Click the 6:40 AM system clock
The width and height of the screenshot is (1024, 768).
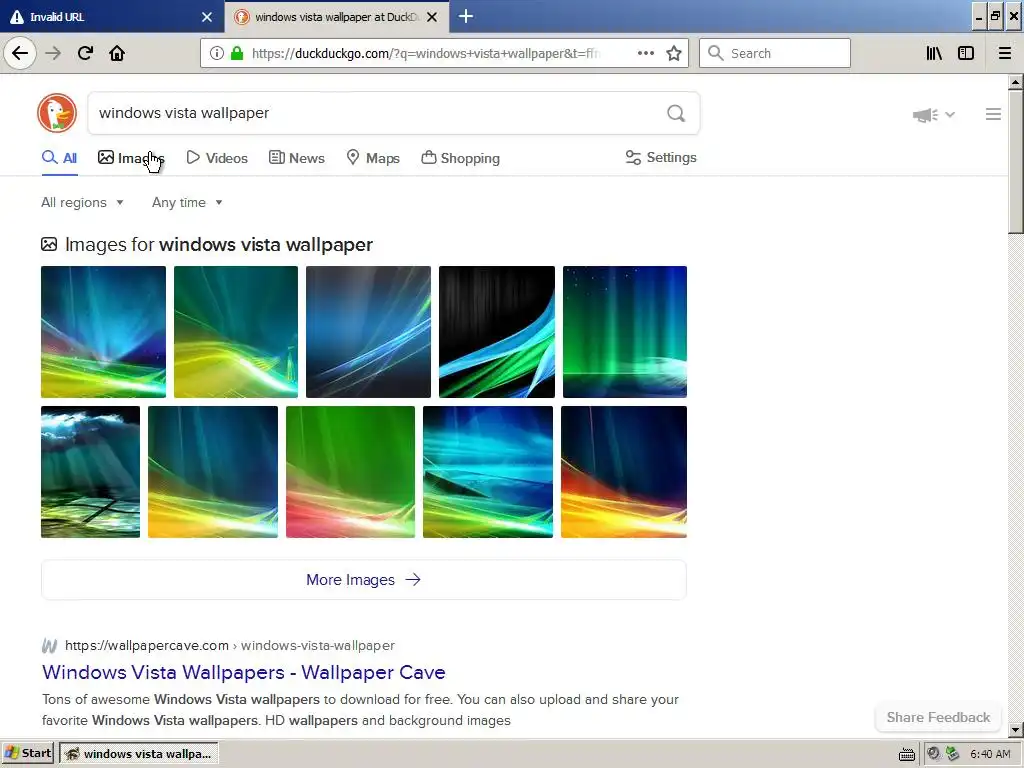[990, 754]
